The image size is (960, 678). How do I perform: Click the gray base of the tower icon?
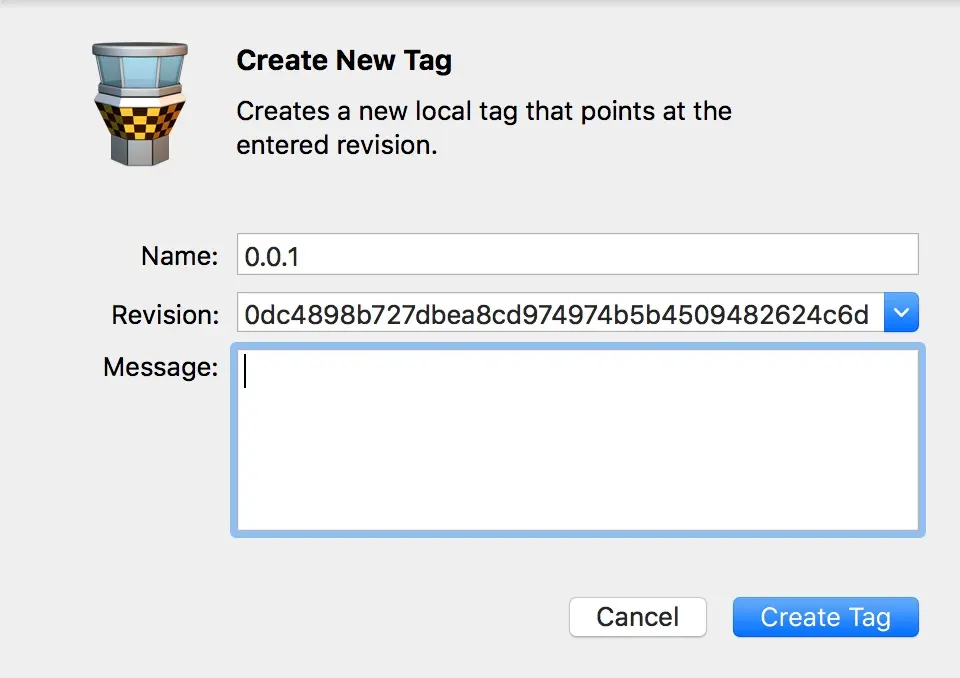pos(138,148)
